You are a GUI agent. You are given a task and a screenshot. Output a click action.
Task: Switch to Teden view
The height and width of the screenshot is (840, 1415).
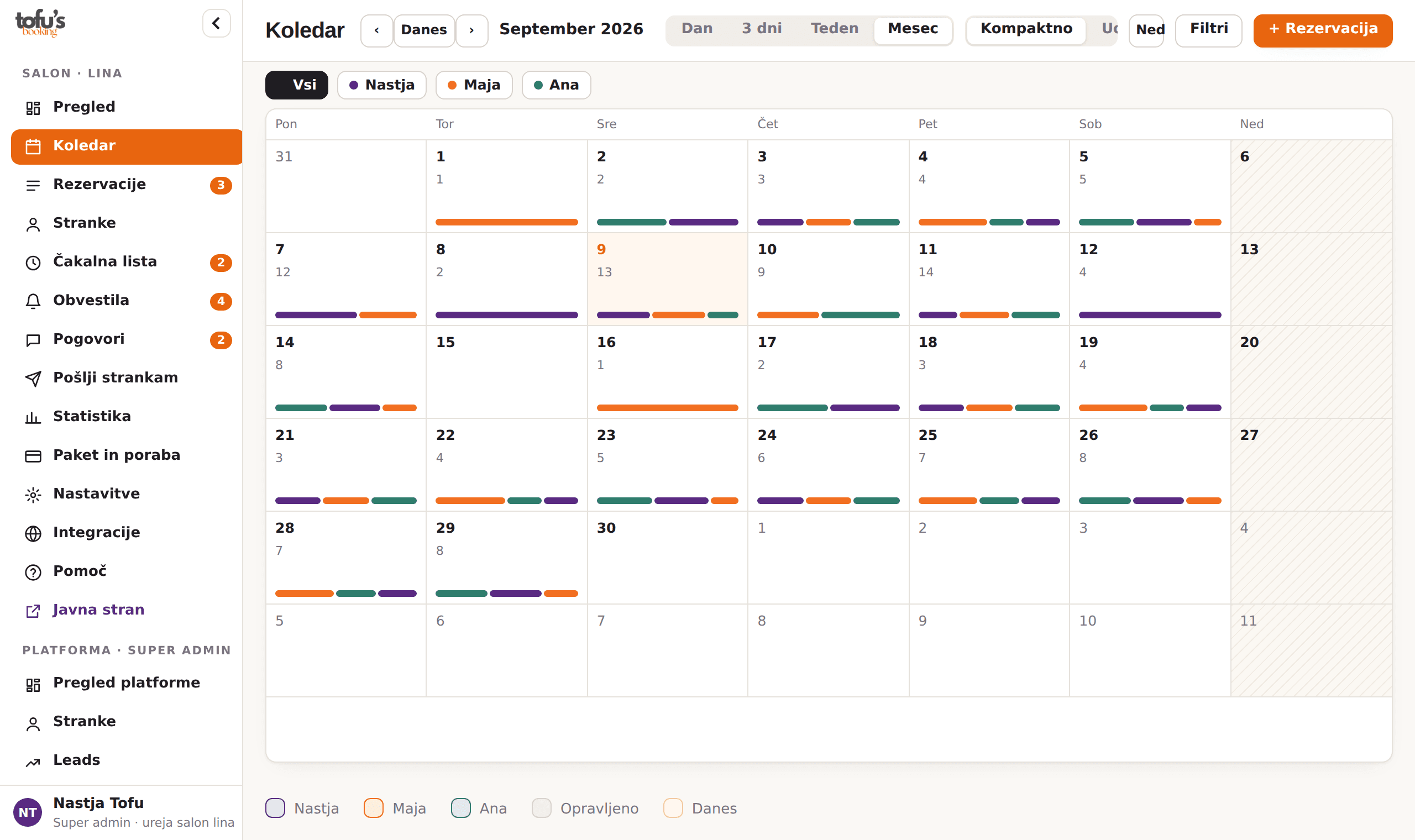point(834,29)
